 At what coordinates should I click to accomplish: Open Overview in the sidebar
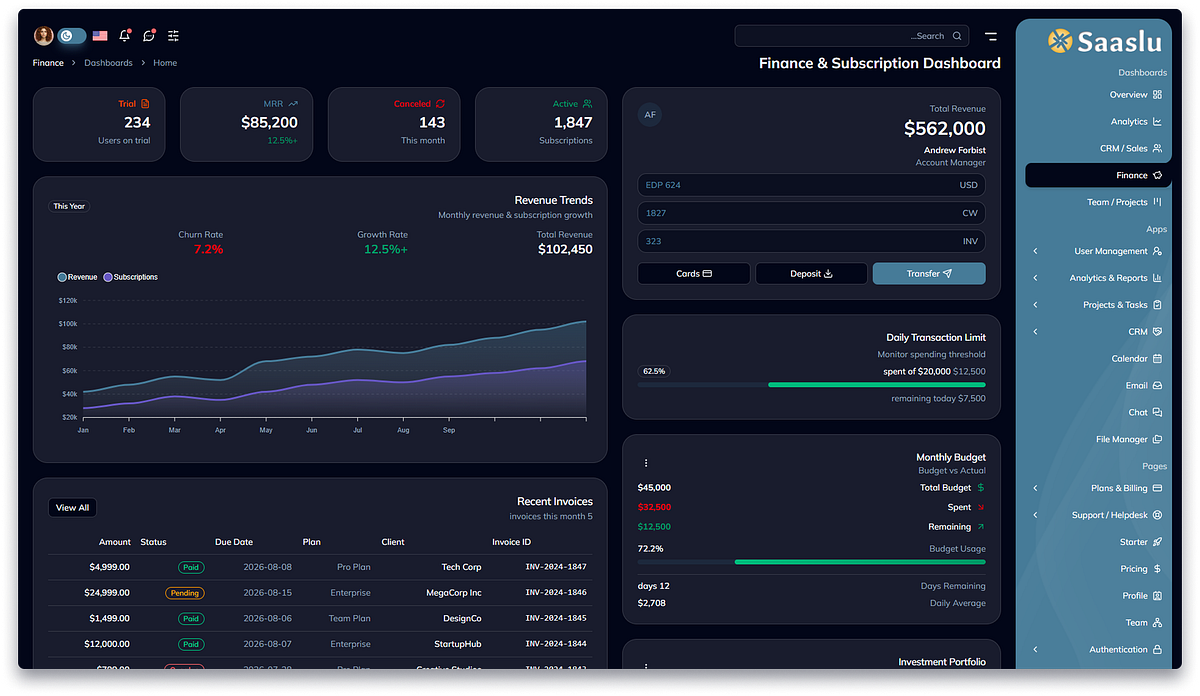1135,95
